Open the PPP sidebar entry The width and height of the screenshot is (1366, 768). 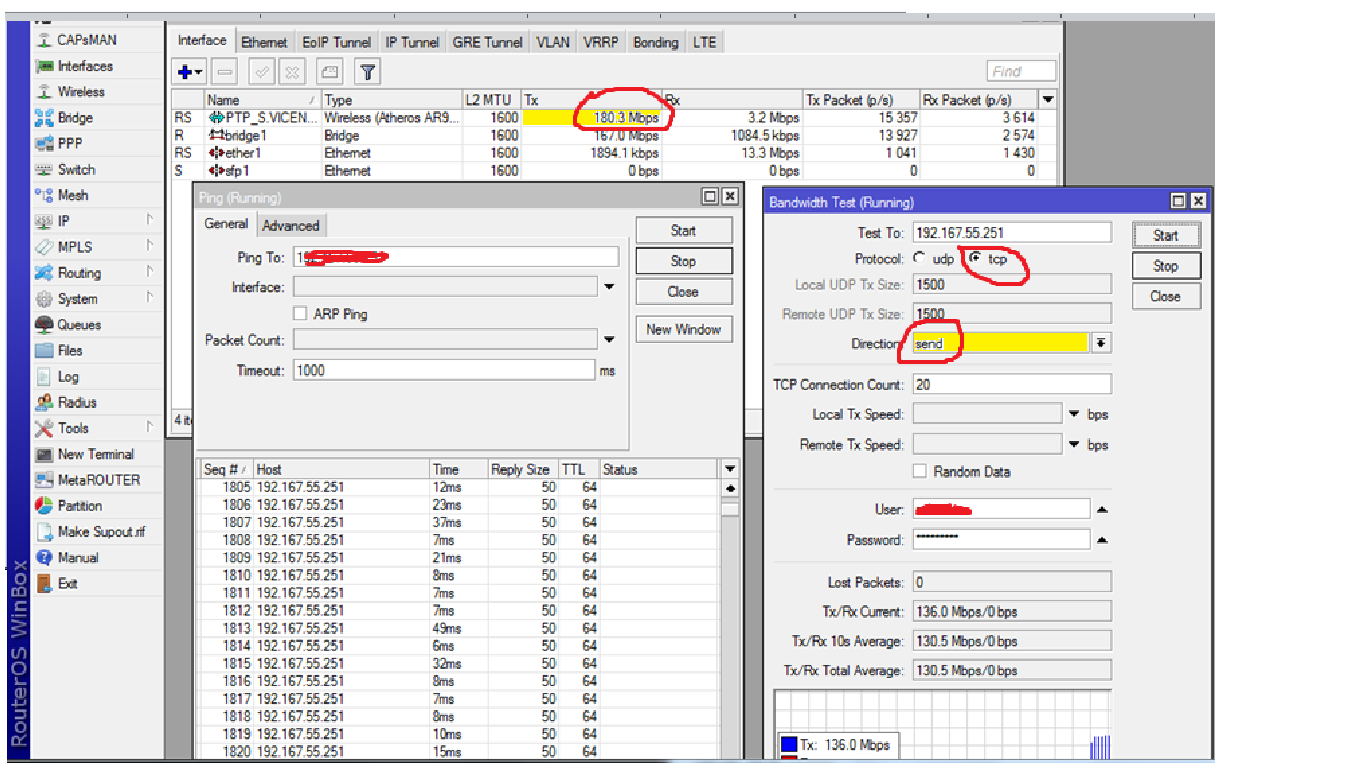pyautogui.click(x=69, y=144)
